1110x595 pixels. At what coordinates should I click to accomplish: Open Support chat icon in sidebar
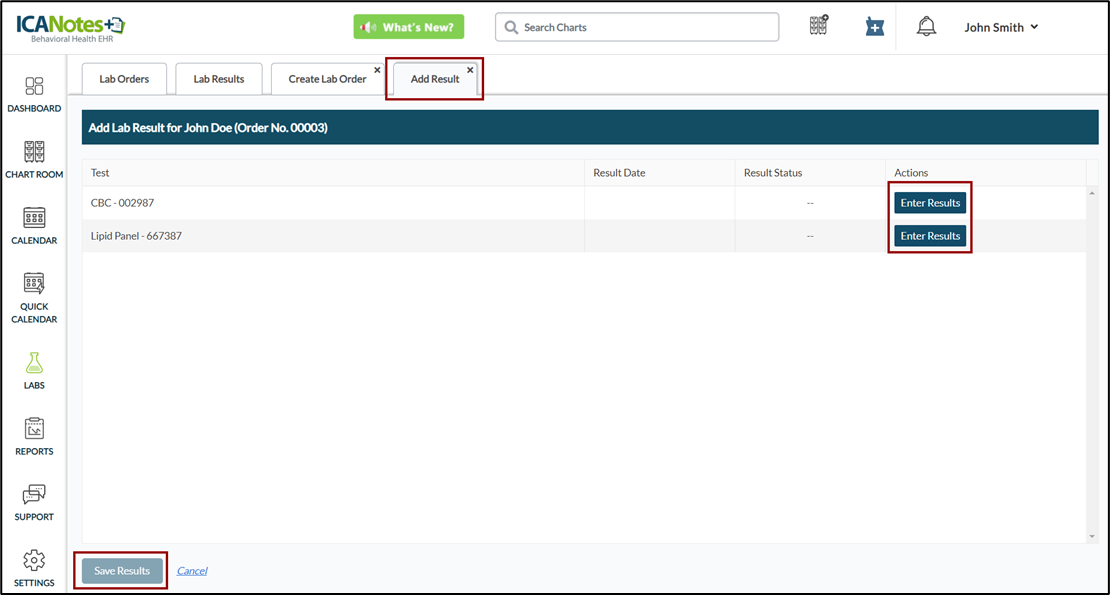click(34, 496)
